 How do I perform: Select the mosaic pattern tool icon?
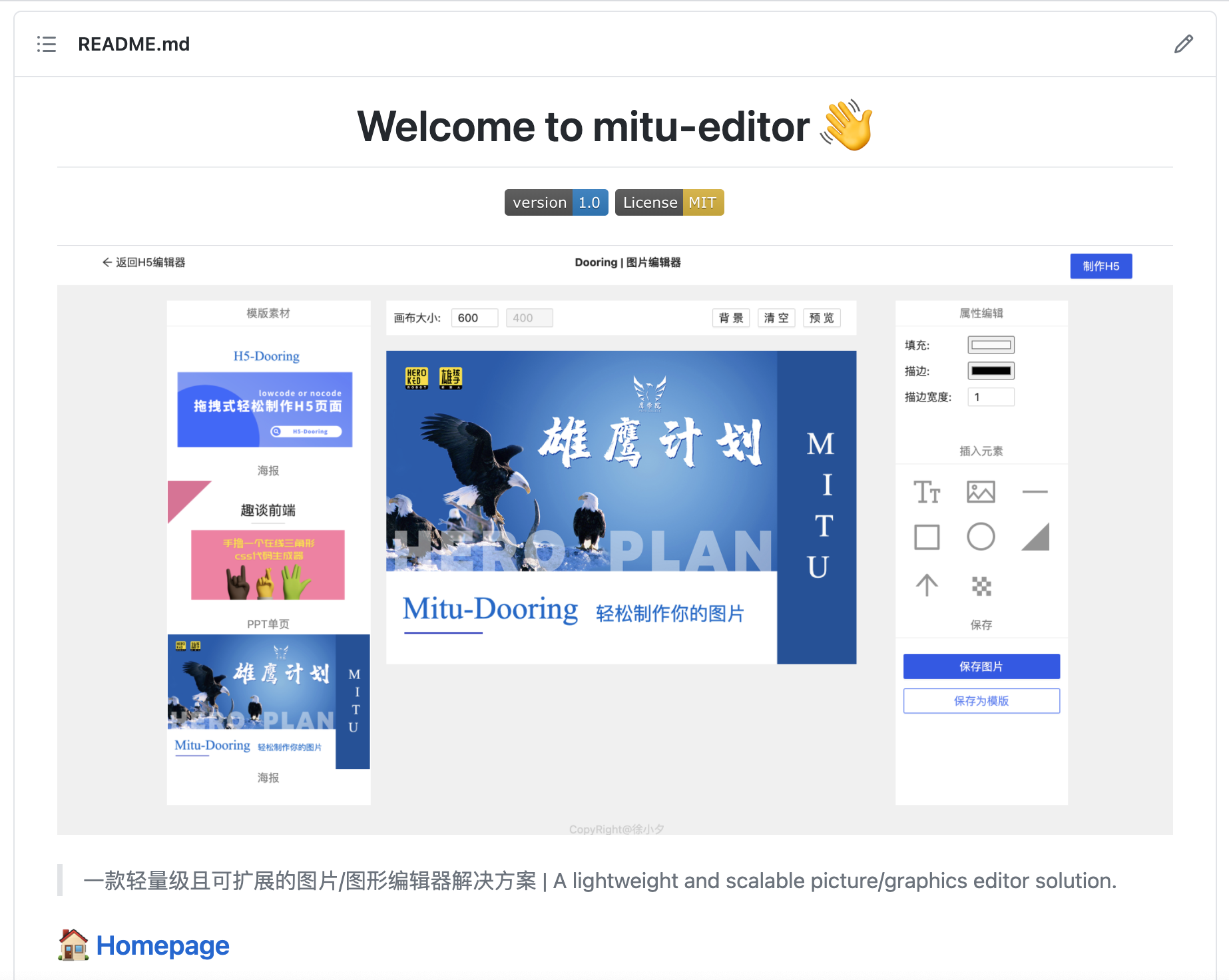coord(981,586)
